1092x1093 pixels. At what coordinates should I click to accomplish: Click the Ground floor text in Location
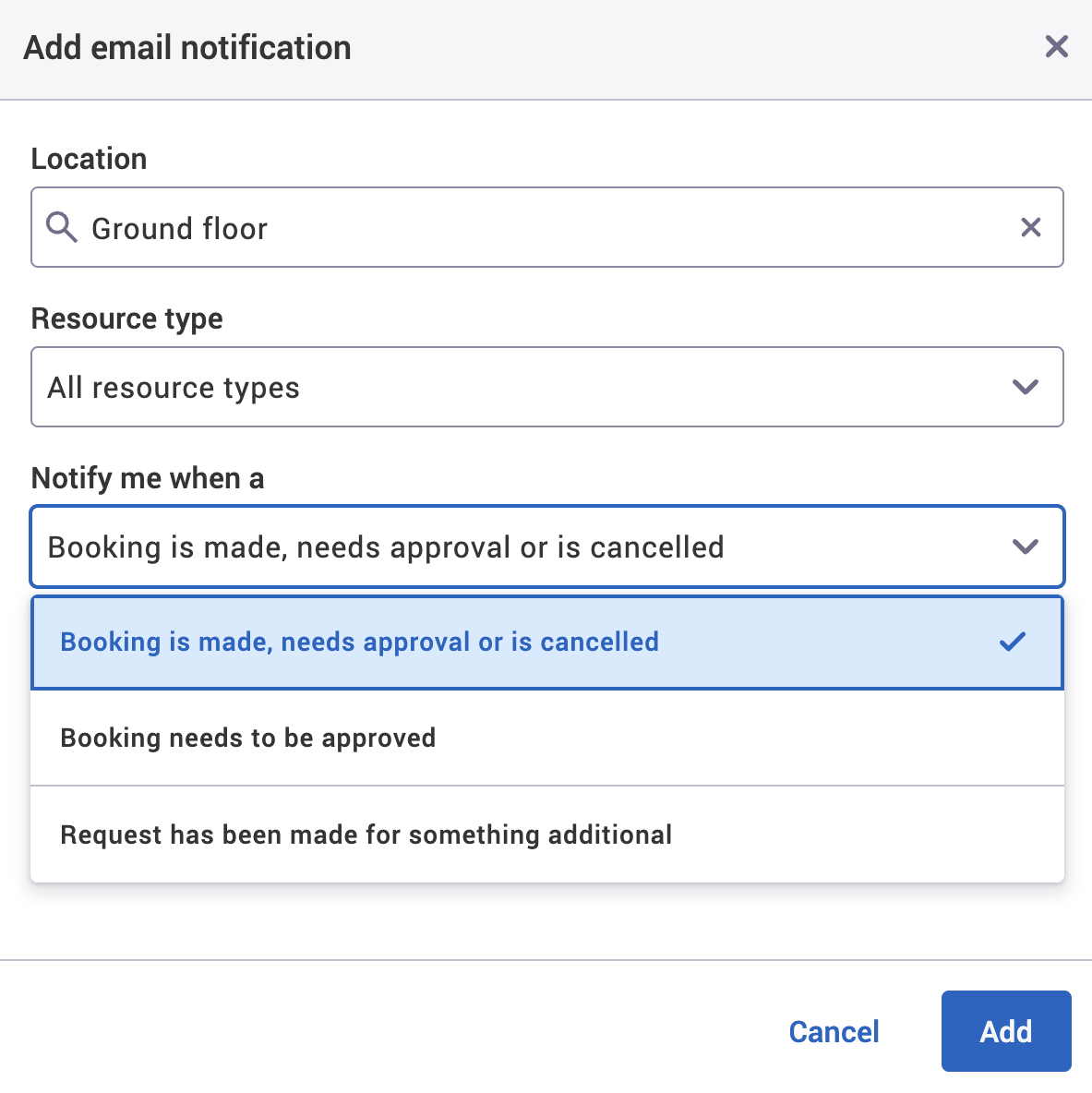(179, 227)
